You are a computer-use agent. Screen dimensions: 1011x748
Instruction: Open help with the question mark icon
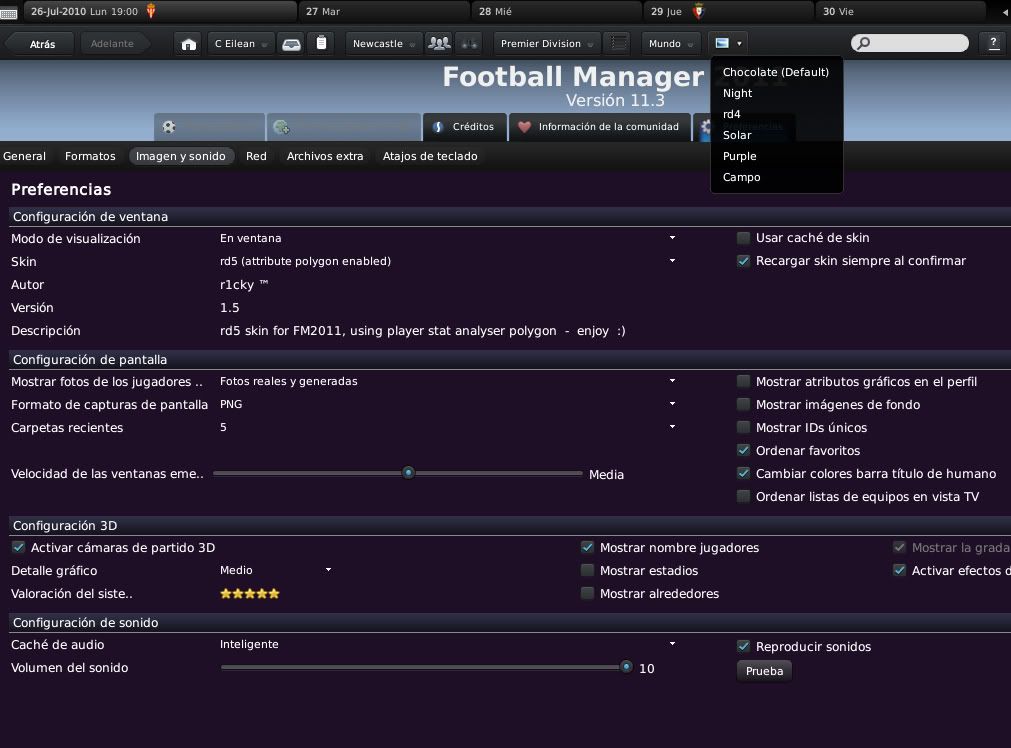[994, 43]
